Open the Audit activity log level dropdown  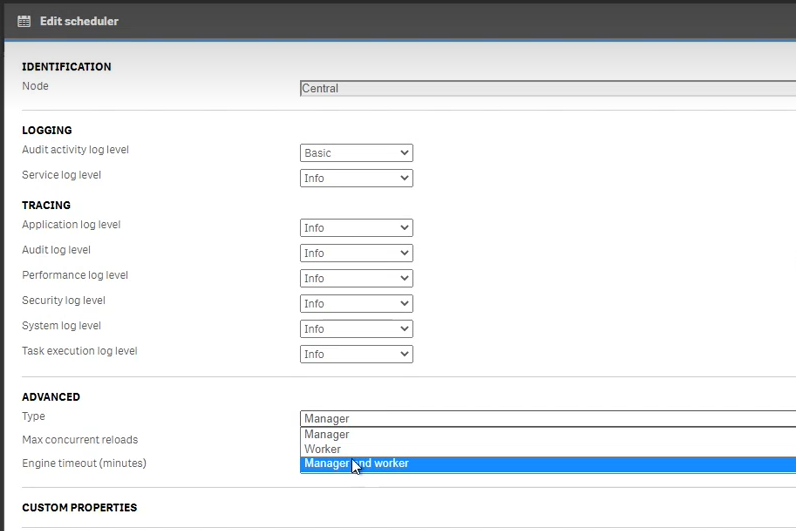click(356, 153)
